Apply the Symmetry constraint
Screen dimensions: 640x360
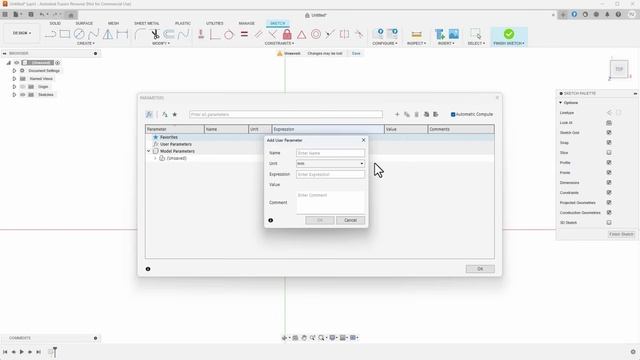coord(344,34)
